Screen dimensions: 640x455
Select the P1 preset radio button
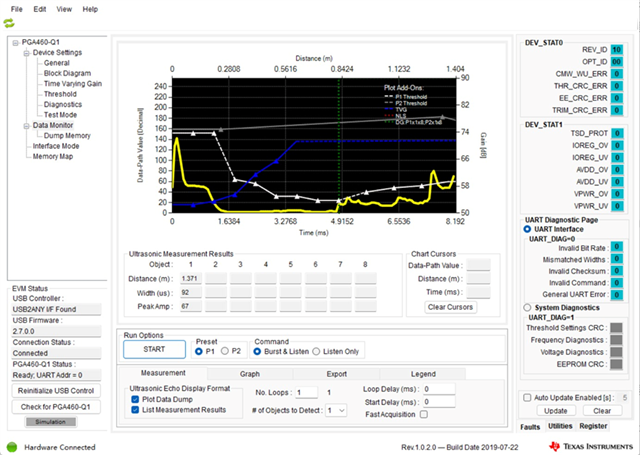pos(199,351)
